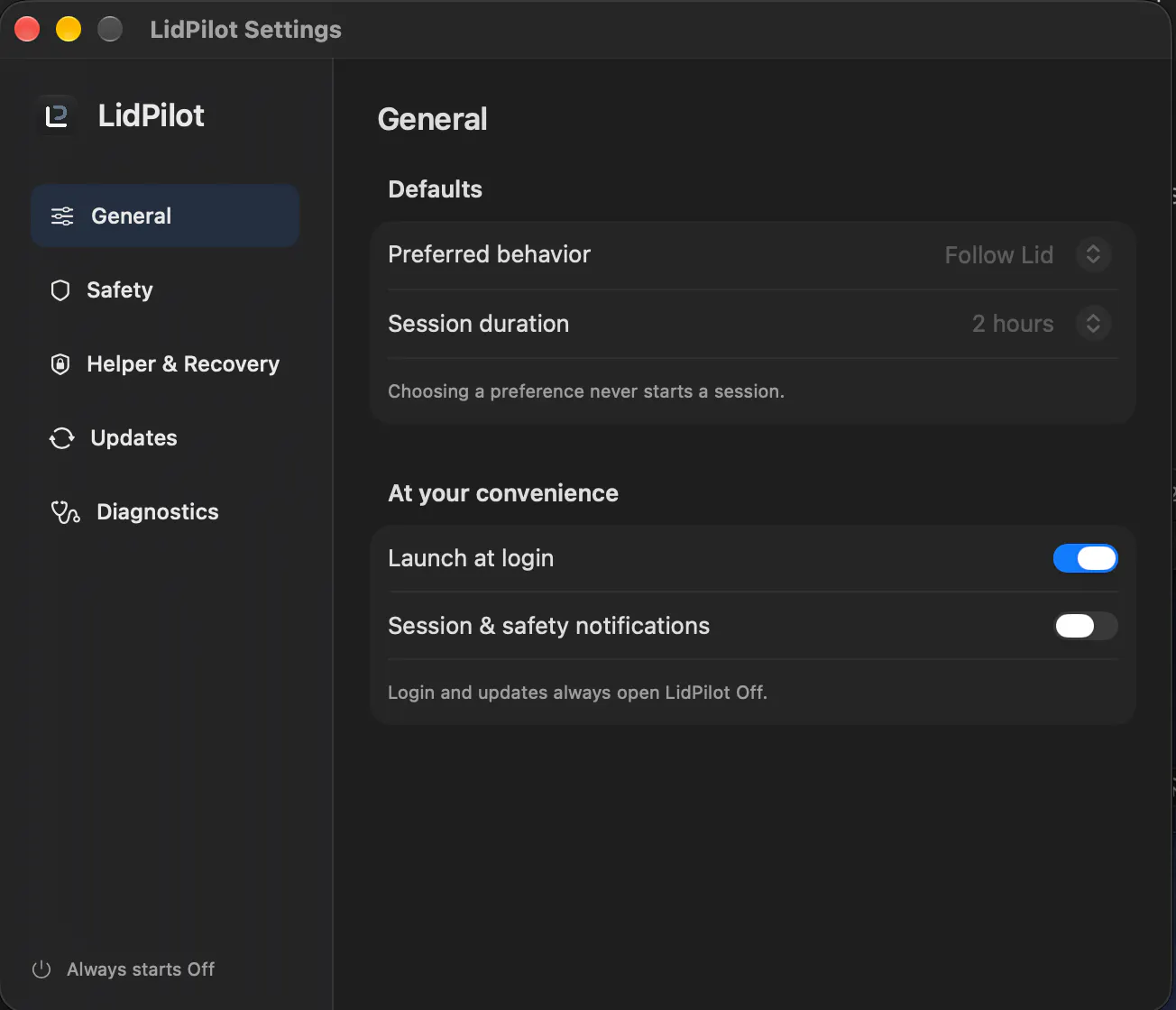Click the Always starts Off status text
Screen dimensions: 1176x1010
(141, 969)
